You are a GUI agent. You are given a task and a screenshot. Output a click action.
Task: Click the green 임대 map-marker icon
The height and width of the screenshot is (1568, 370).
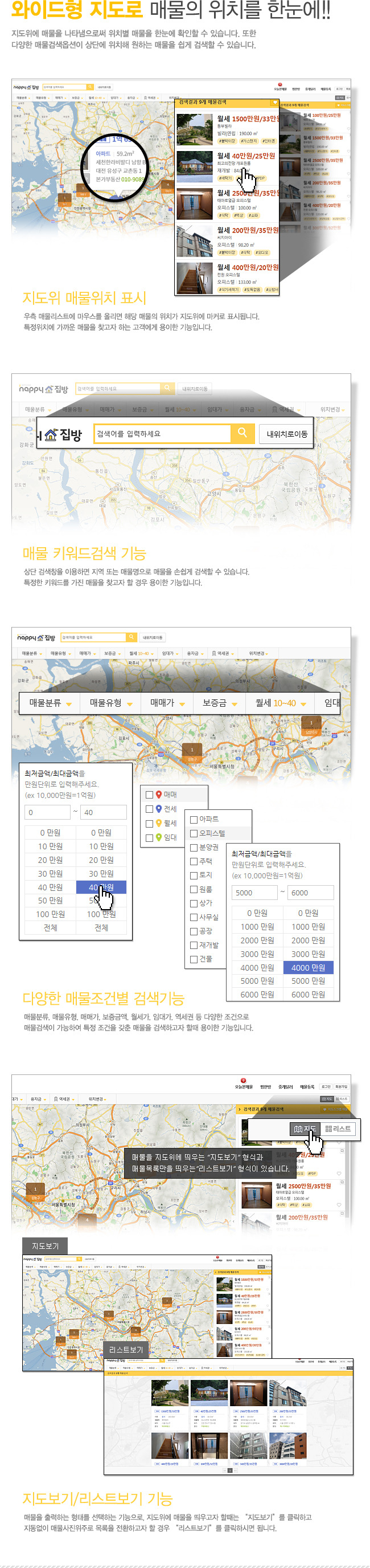159,837
